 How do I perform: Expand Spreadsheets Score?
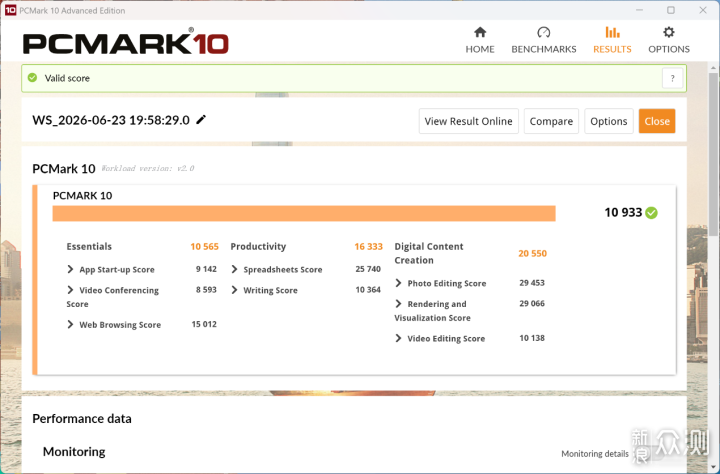[x=234, y=269]
